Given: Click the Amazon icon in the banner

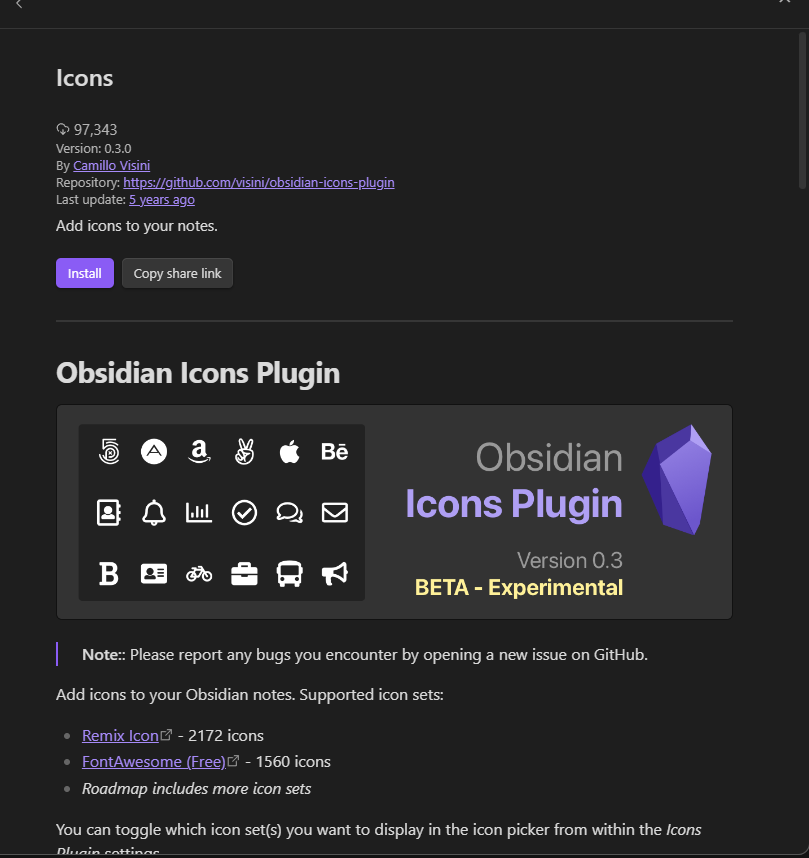Looking at the screenshot, I should tap(199, 452).
